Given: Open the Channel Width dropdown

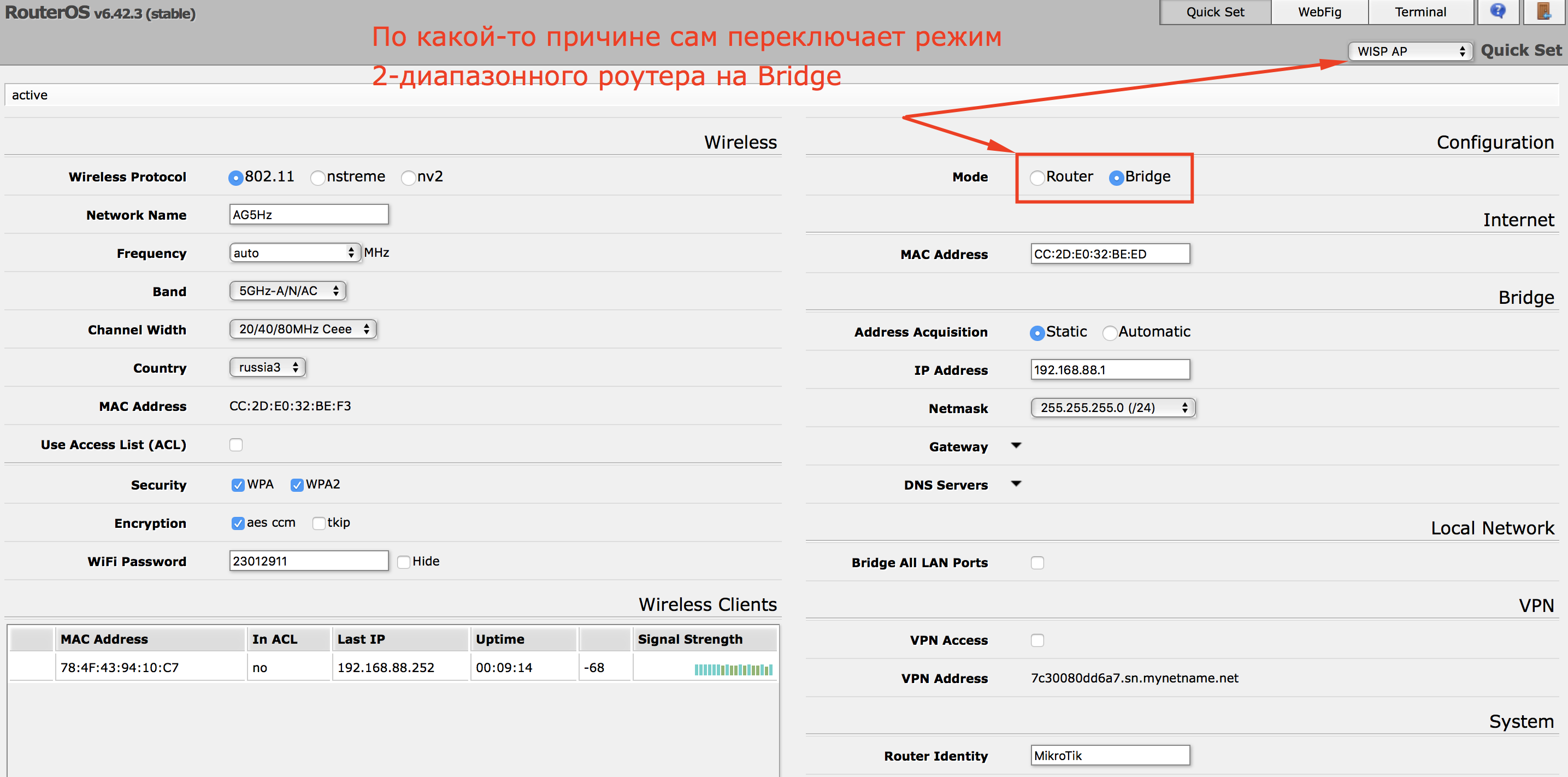Looking at the screenshot, I should tap(303, 329).
